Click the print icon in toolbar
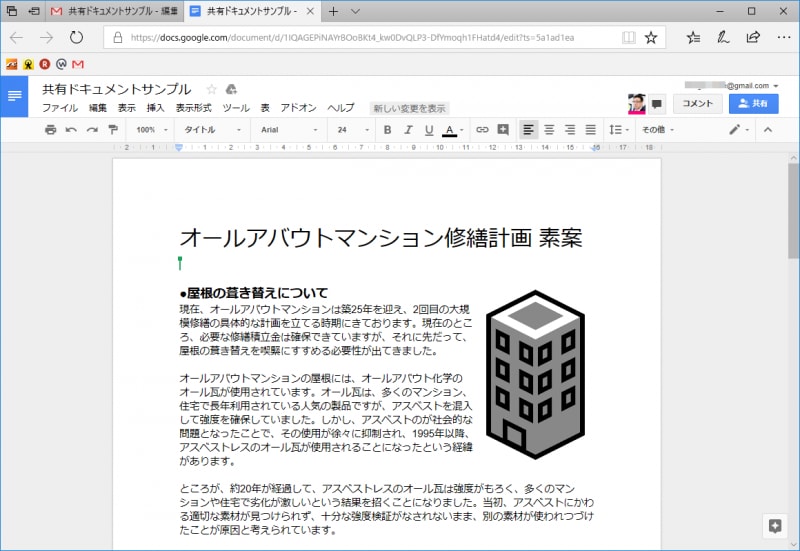This screenshot has width=800, height=551. pyautogui.click(x=50, y=130)
